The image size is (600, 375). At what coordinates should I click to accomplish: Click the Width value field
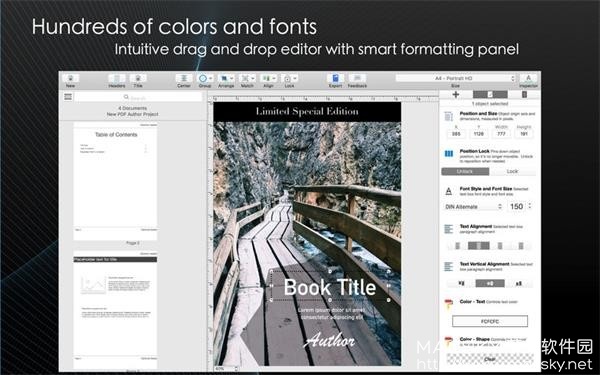click(x=501, y=134)
